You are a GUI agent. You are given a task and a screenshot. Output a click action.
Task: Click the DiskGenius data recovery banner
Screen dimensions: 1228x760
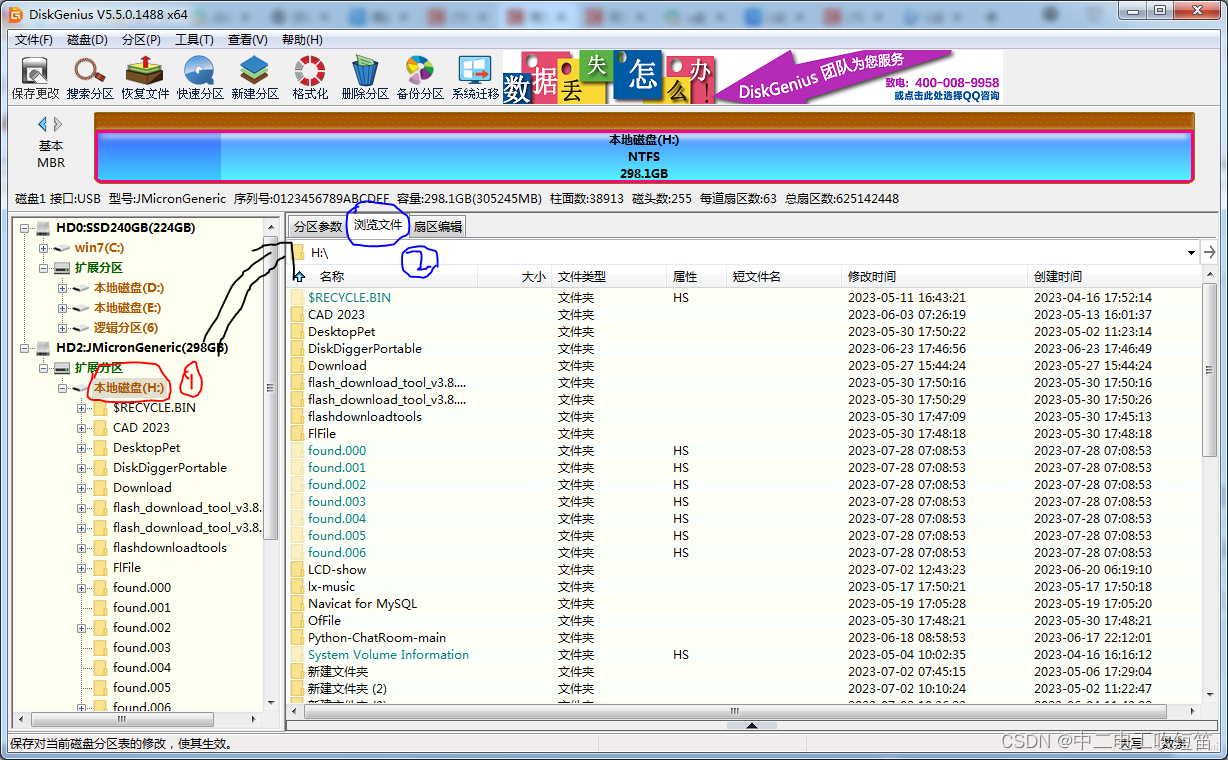click(752, 77)
